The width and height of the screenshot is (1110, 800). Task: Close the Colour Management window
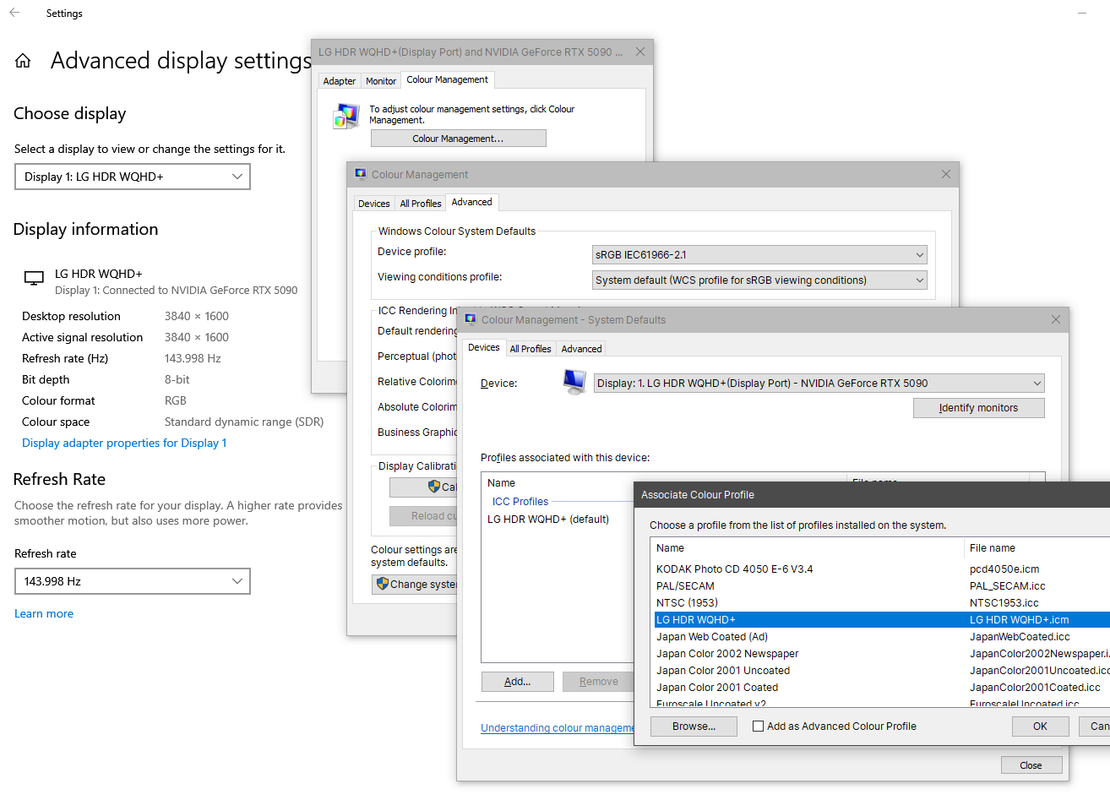point(946,174)
